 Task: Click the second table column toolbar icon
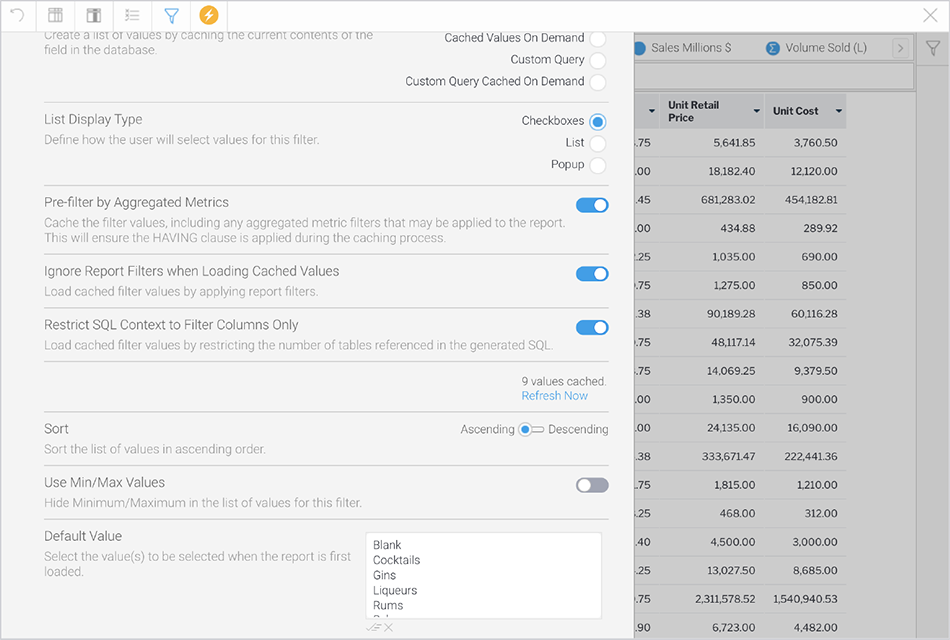[x=93, y=15]
